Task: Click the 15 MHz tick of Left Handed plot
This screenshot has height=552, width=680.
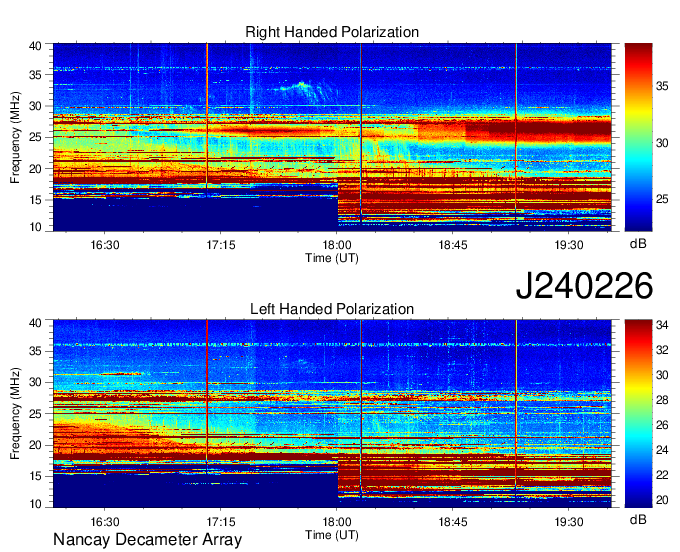Action: pyautogui.click(x=35, y=477)
